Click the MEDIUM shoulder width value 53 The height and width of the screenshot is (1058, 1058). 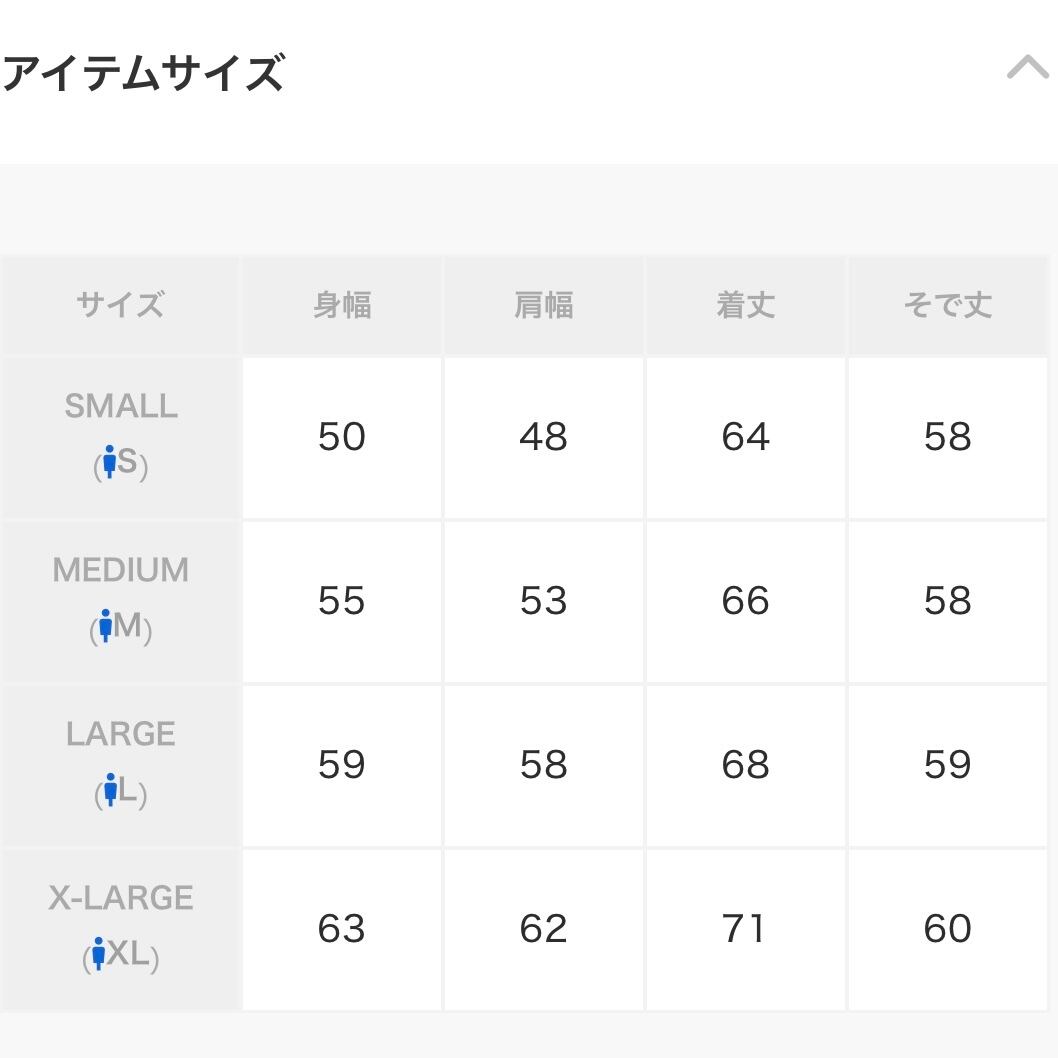[543, 601]
